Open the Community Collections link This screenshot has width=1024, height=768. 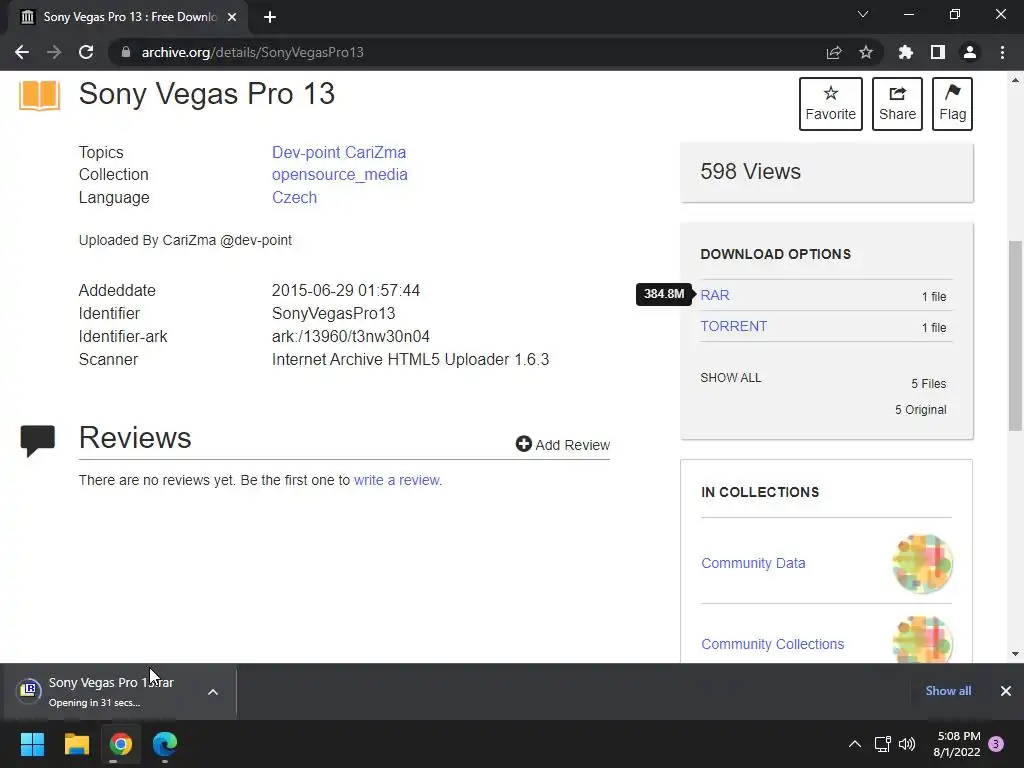(x=773, y=644)
